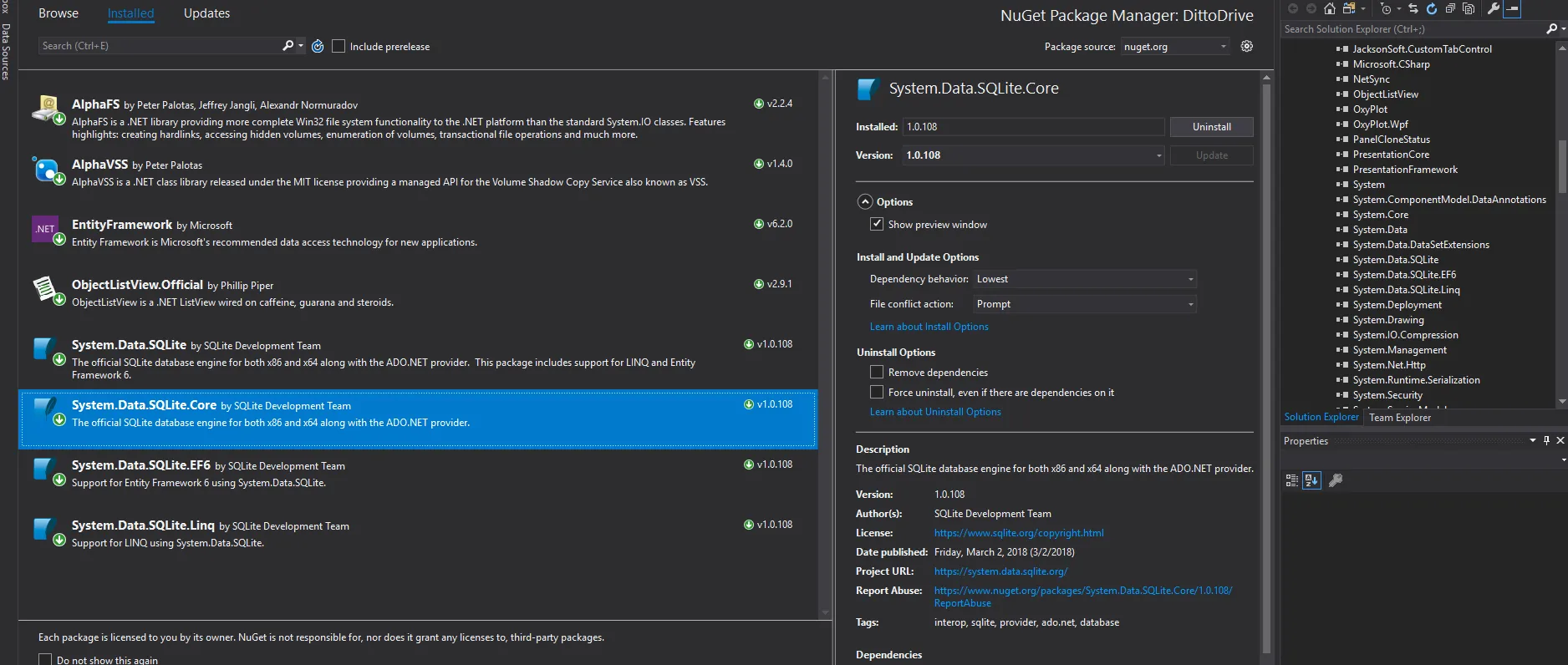Uncheck Show preview window option
The width and height of the screenshot is (1568, 665).
coord(877,224)
